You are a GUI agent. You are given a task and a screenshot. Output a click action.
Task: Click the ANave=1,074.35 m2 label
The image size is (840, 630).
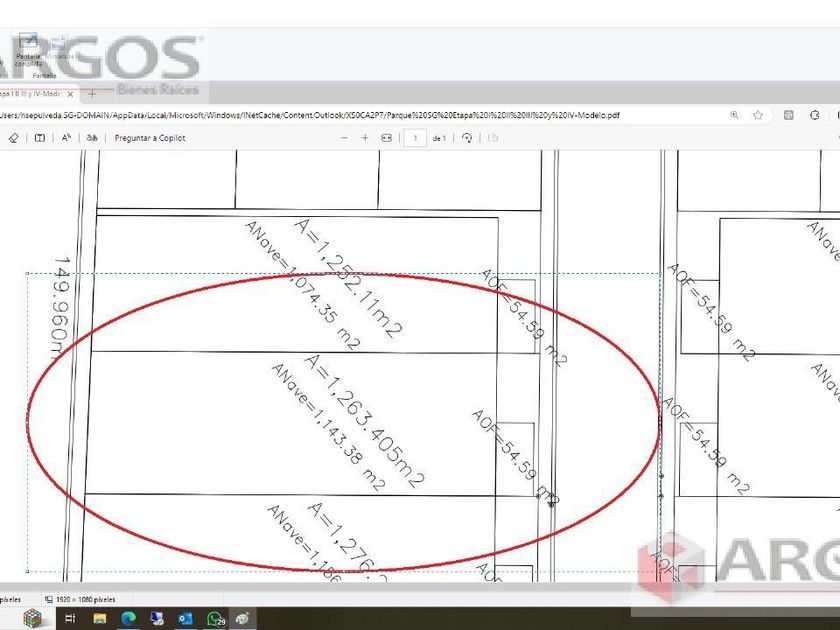click(x=303, y=286)
